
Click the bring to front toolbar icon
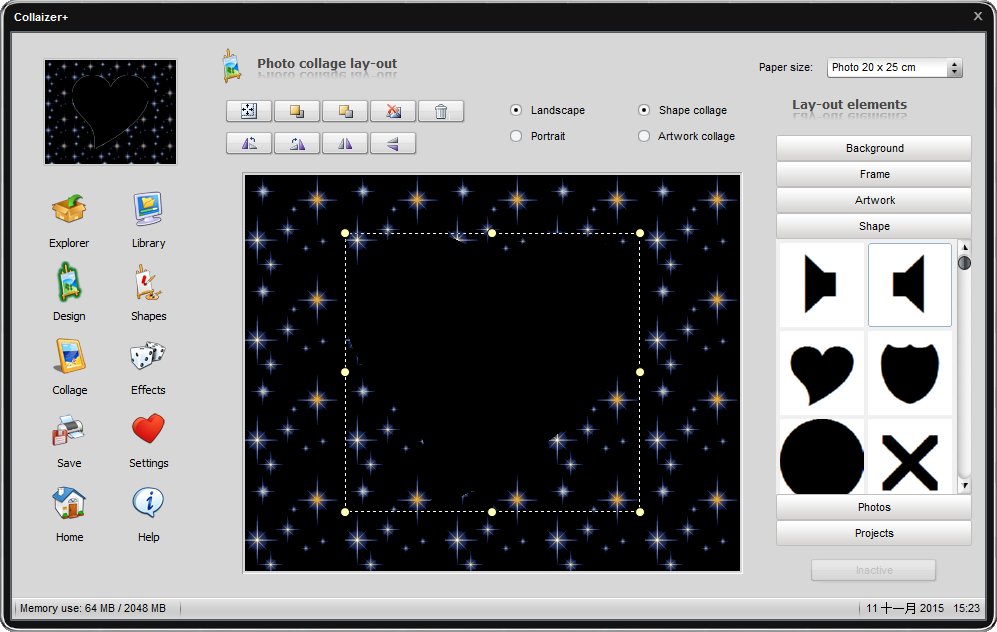point(297,111)
